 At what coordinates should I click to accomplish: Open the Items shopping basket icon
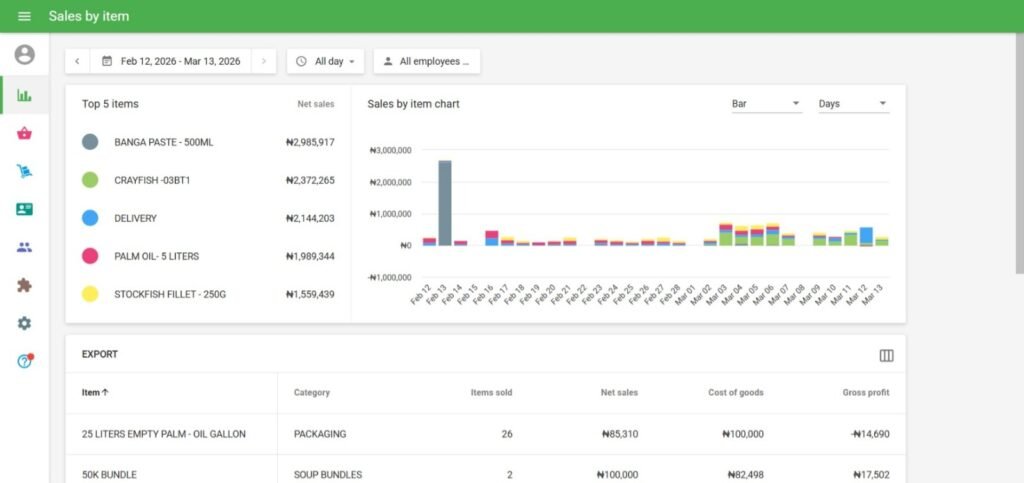pos(24,134)
